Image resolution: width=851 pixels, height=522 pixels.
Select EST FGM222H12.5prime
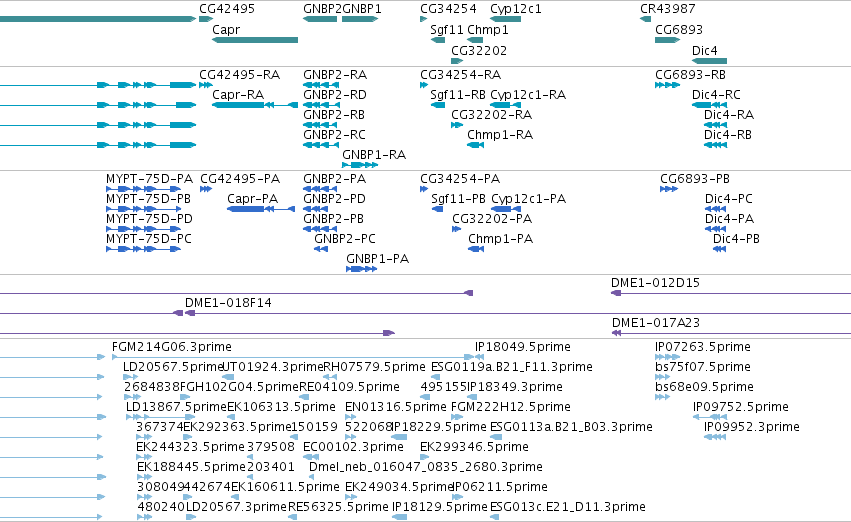coord(511,408)
